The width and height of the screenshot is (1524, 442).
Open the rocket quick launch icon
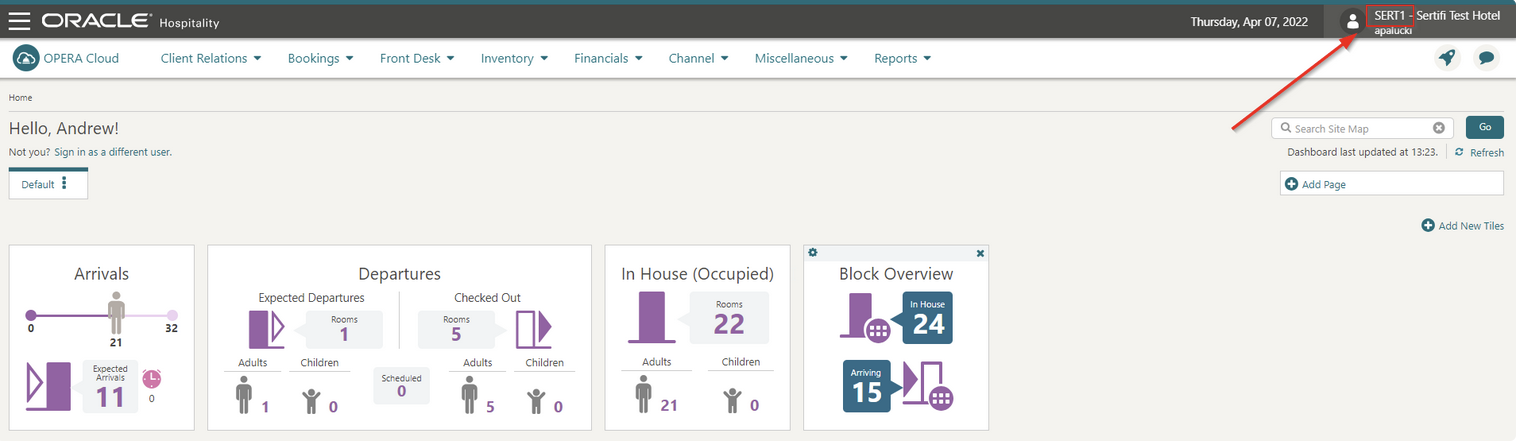[x=1446, y=58]
